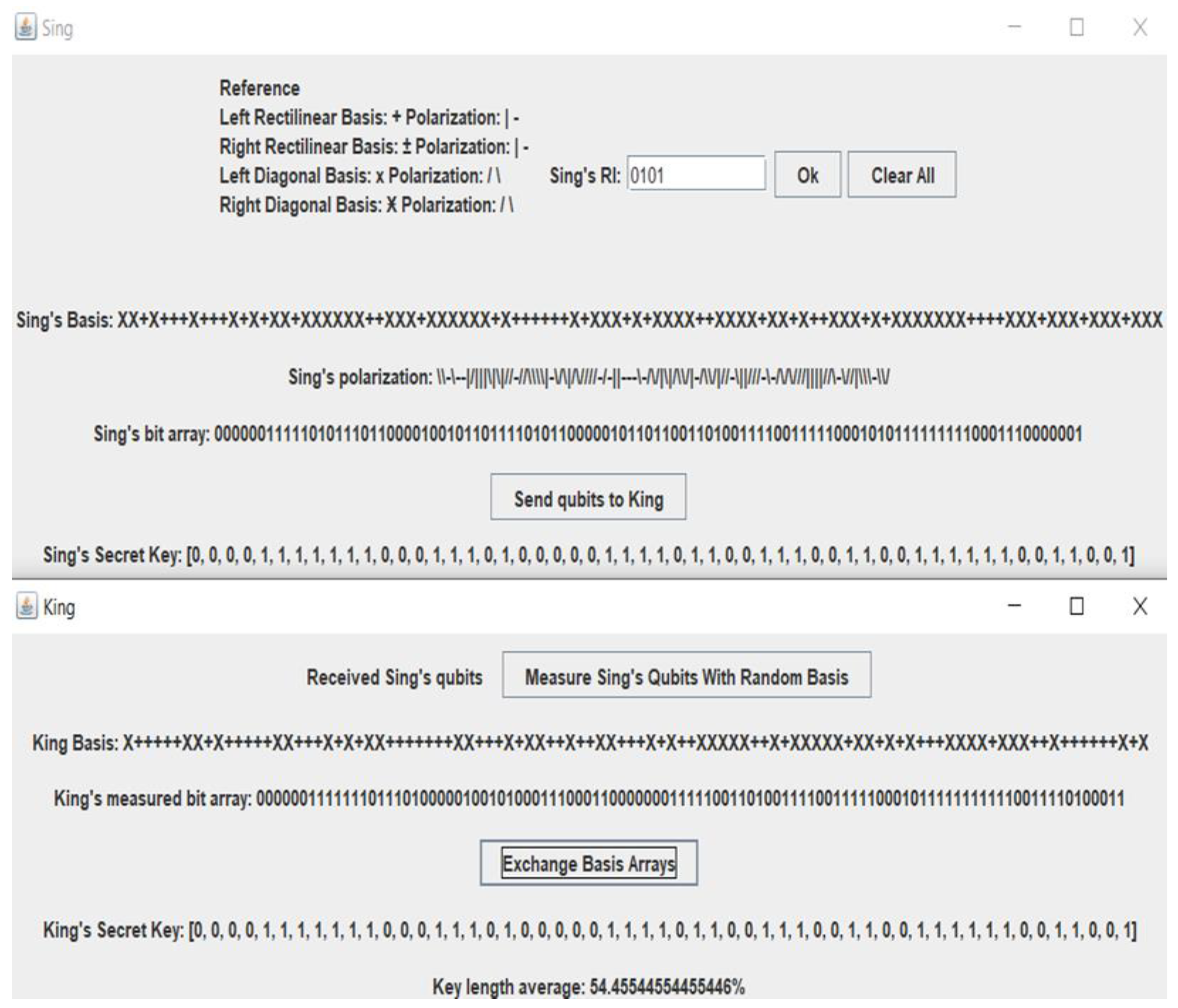Minimize the Sing window

tap(1014, 27)
